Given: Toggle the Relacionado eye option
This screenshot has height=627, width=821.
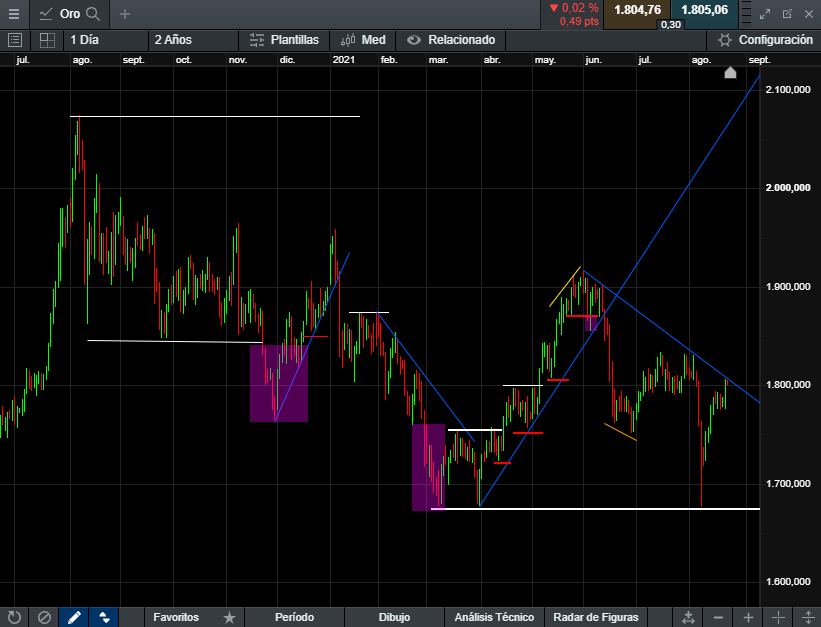Looking at the screenshot, I should click(x=451, y=40).
